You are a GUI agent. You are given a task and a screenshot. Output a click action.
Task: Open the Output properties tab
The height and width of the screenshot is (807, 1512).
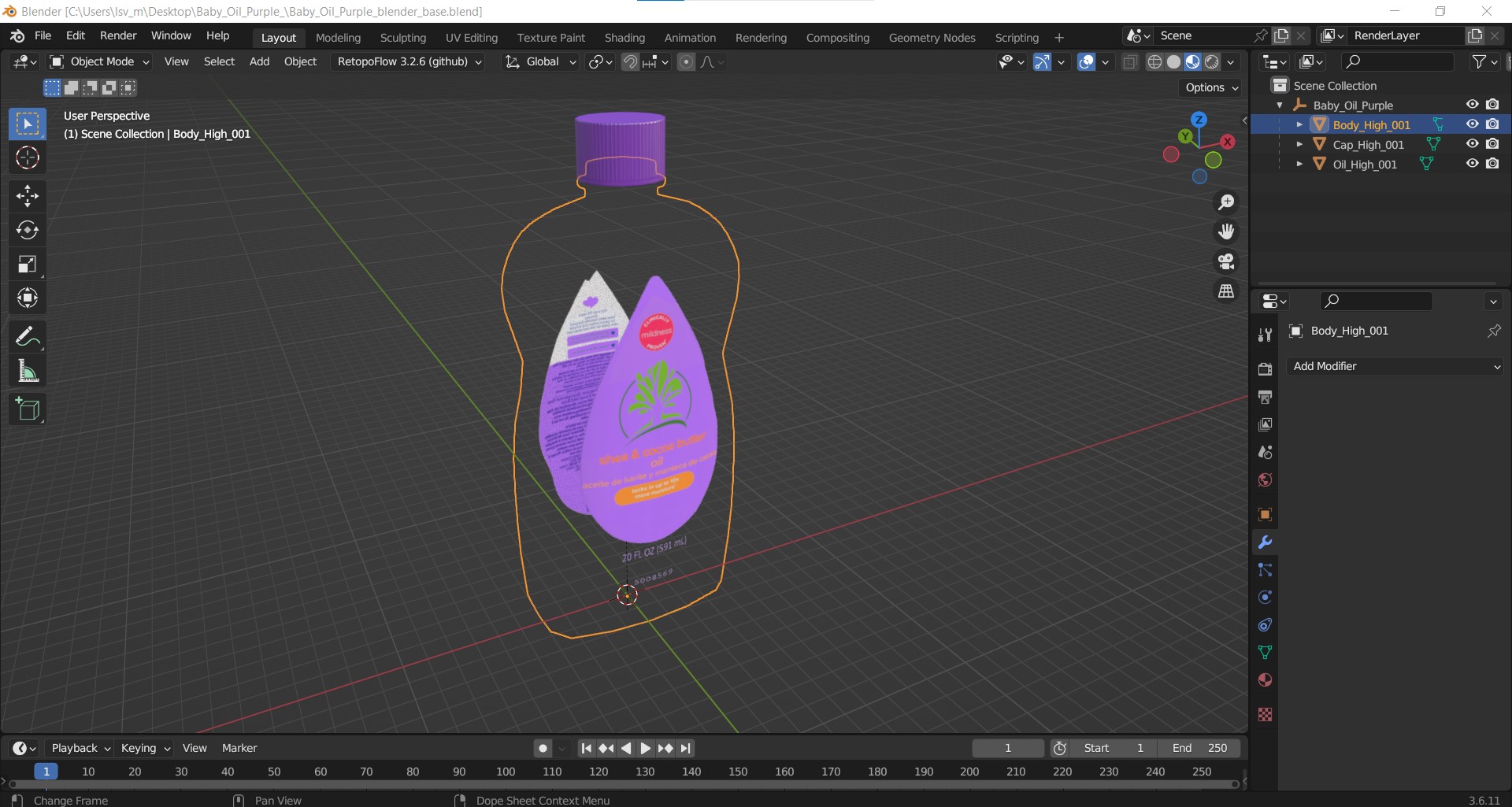(1265, 397)
